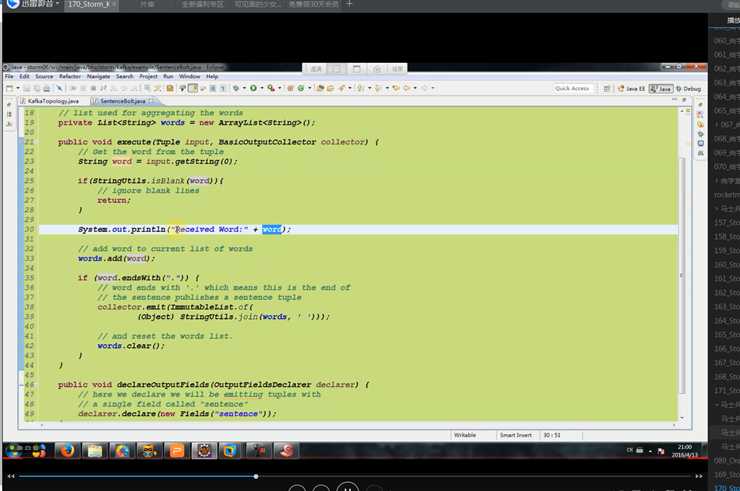This screenshot has height=491, width=740.
Task: Switch to the Debug perspective
Action: pyautogui.click(x=689, y=88)
